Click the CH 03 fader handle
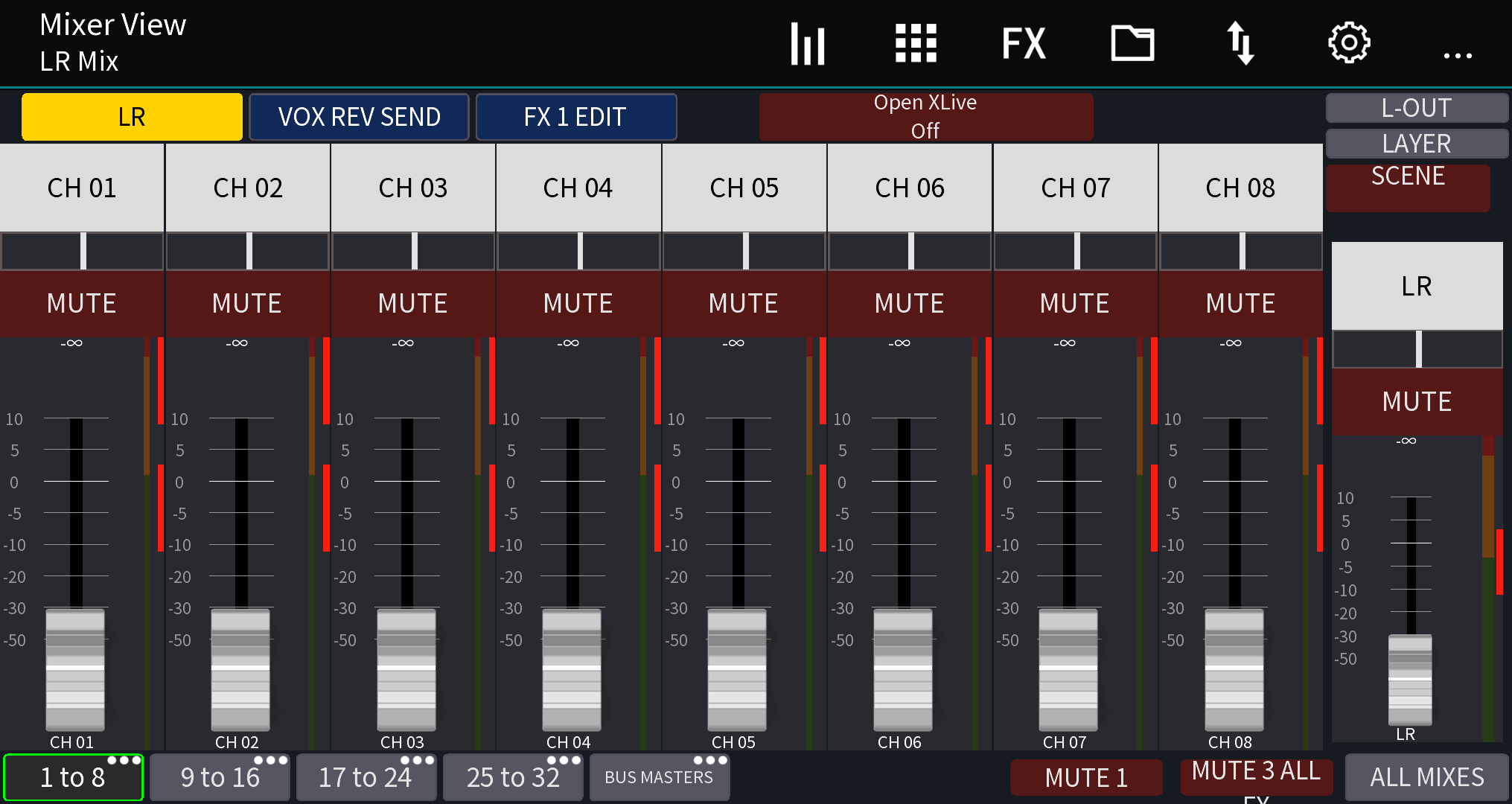Screen dimensions: 1512x804 [406, 669]
